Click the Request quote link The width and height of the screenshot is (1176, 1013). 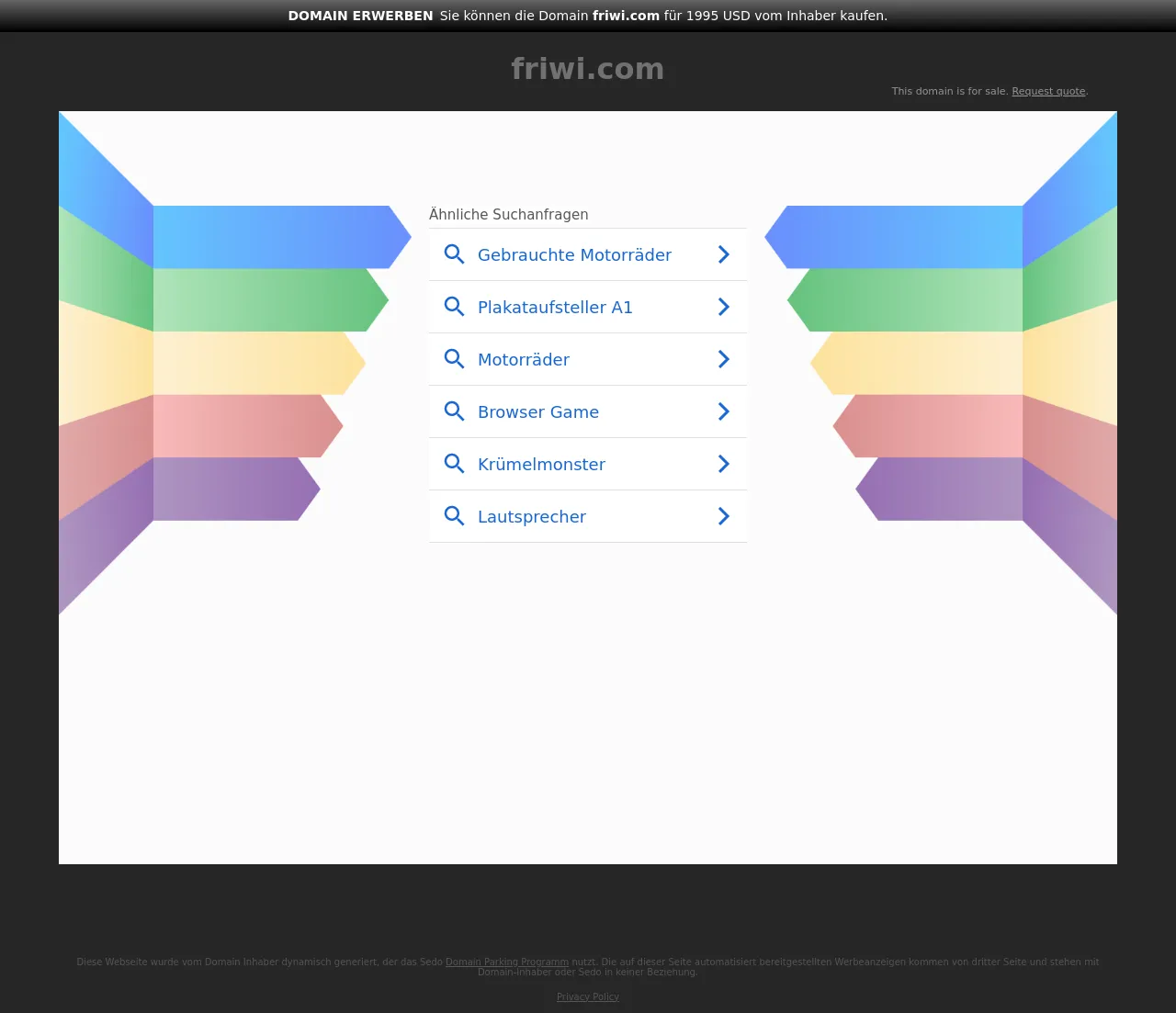[x=1048, y=91]
